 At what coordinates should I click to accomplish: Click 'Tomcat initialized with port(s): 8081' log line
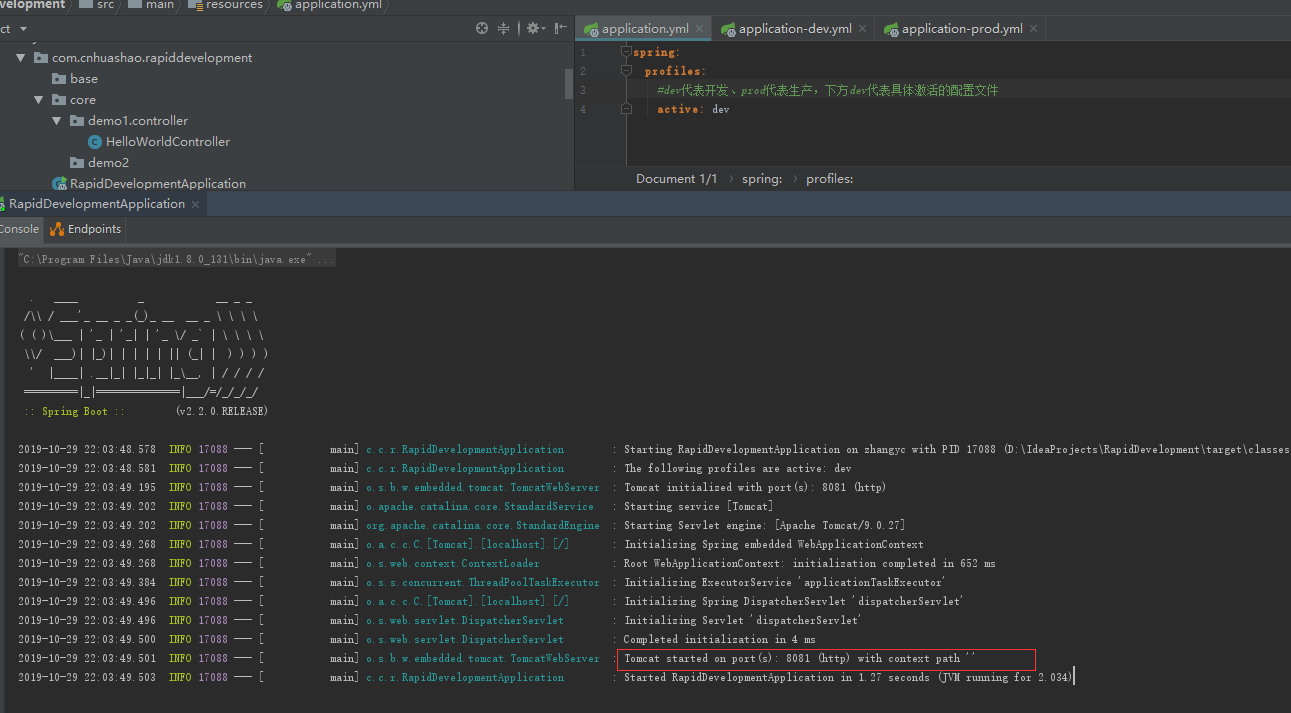(755, 487)
